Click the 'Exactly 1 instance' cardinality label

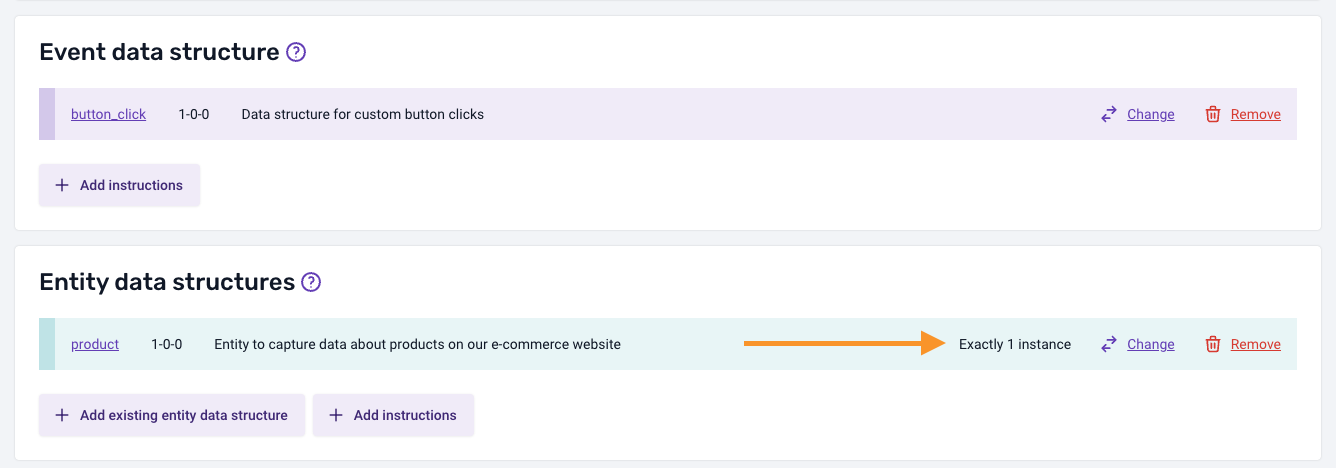tap(1014, 345)
